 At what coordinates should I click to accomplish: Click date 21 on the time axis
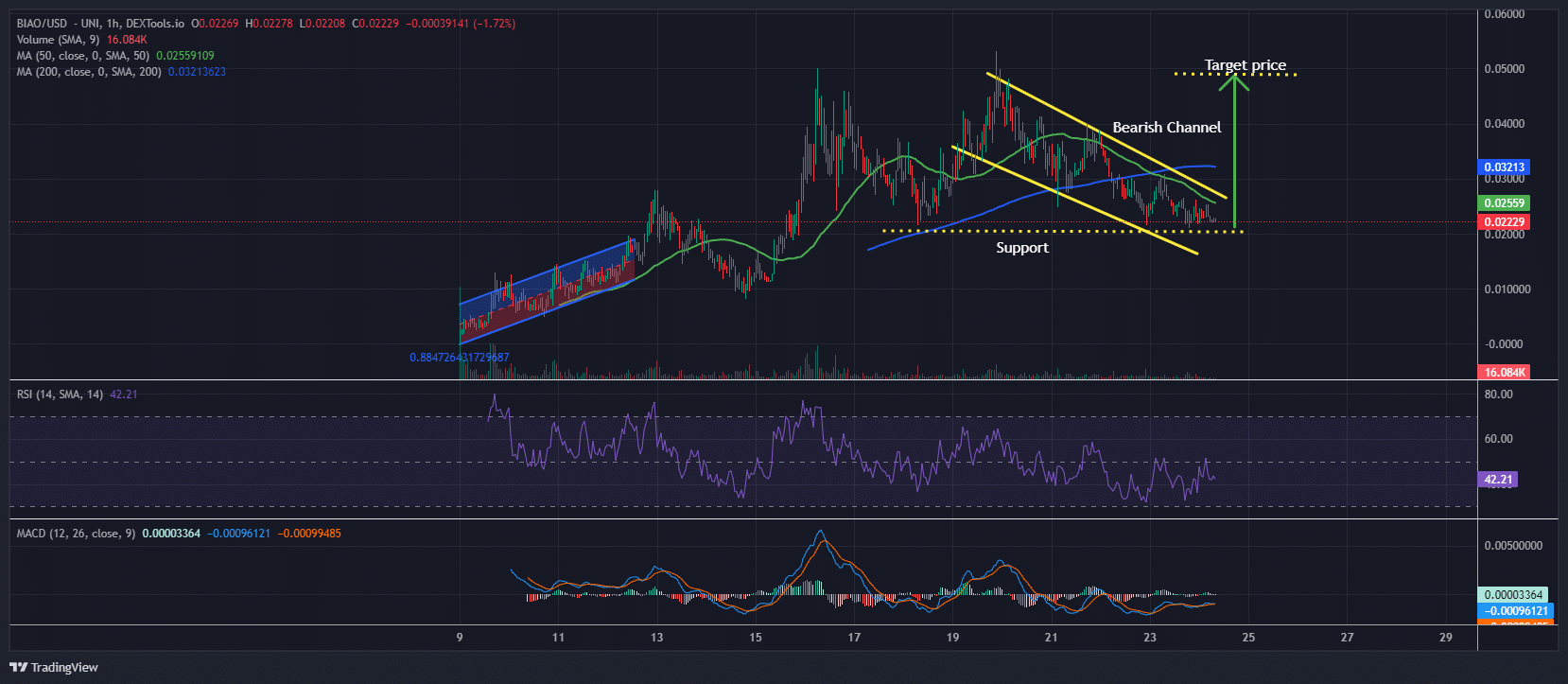point(1052,638)
